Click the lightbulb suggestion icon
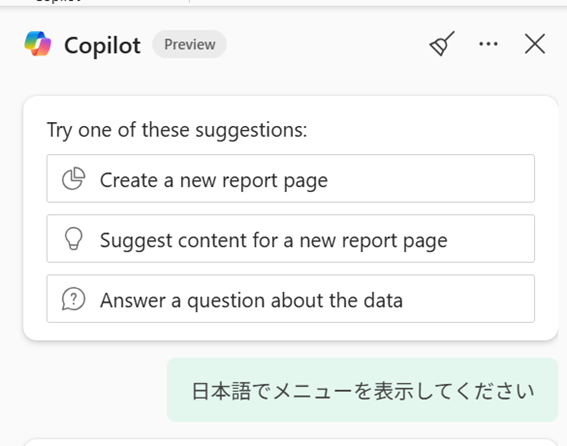This screenshot has height=446, width=567. tap(73, 239)
